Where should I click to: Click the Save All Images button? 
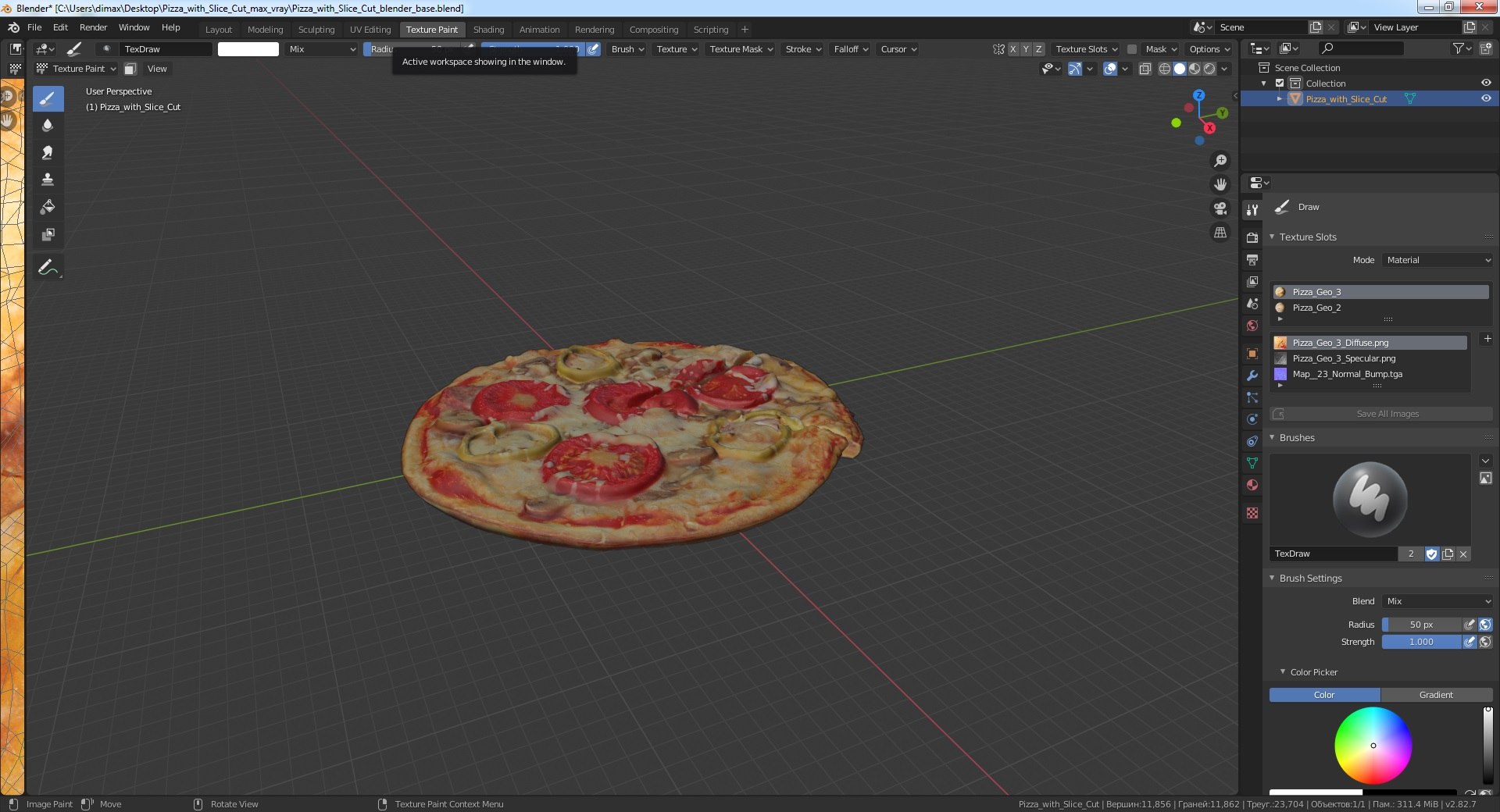click(x=1380, y=414)
